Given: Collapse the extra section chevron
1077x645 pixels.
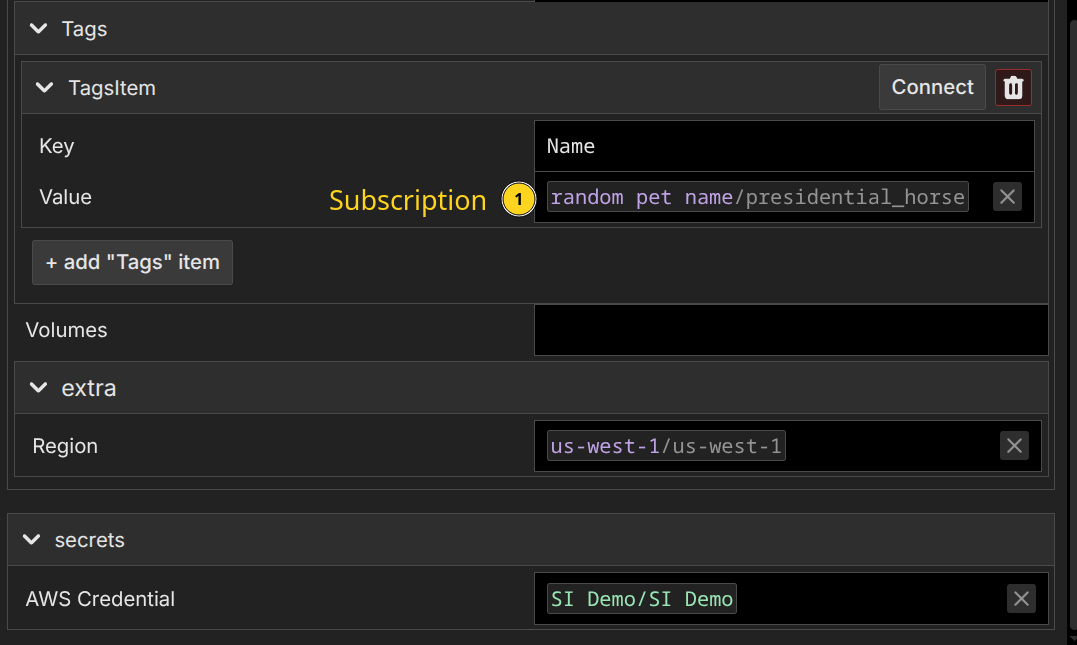Looking at the screenshot, I should coord(39,388).
